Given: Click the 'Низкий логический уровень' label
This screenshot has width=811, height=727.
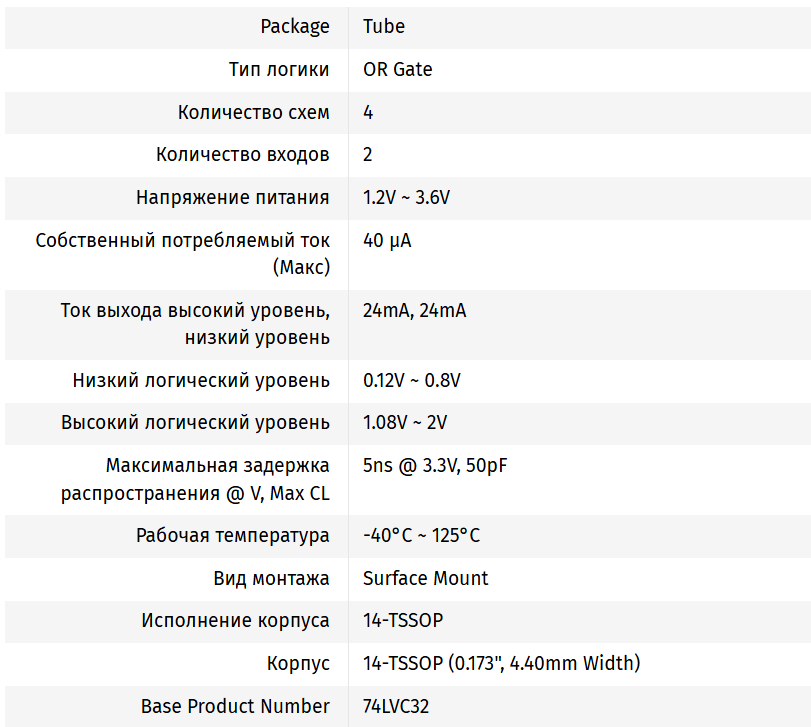Looking at the screenshot, I should point(201,381).
